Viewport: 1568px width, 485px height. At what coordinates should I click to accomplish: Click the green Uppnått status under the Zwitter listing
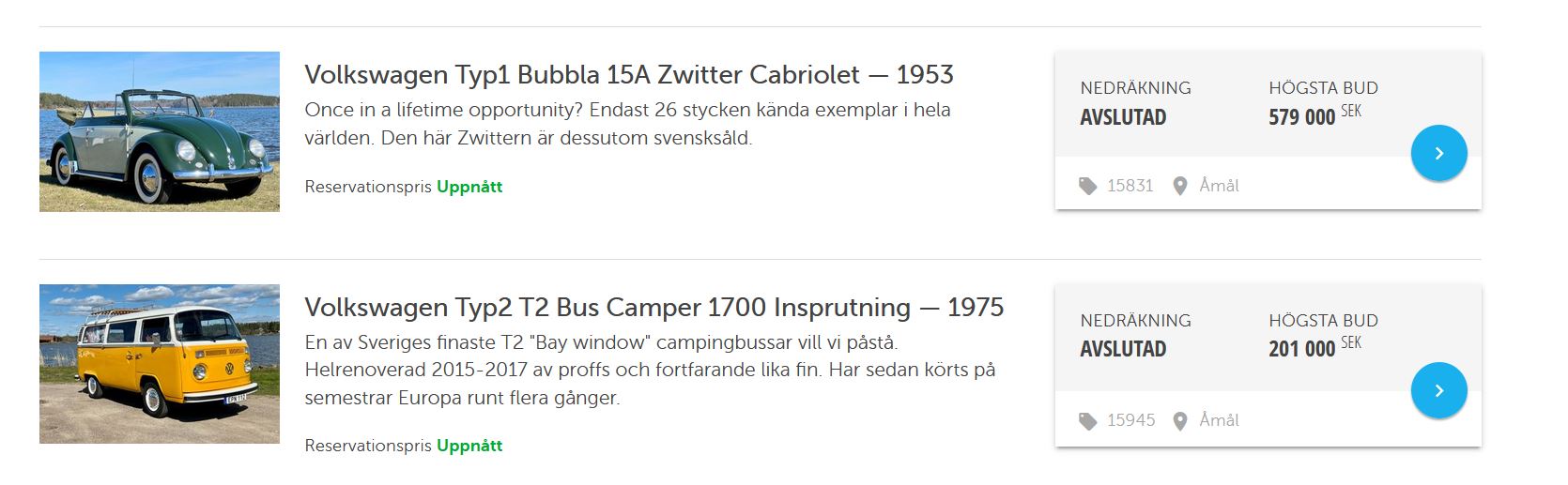[x=469, y=187]
